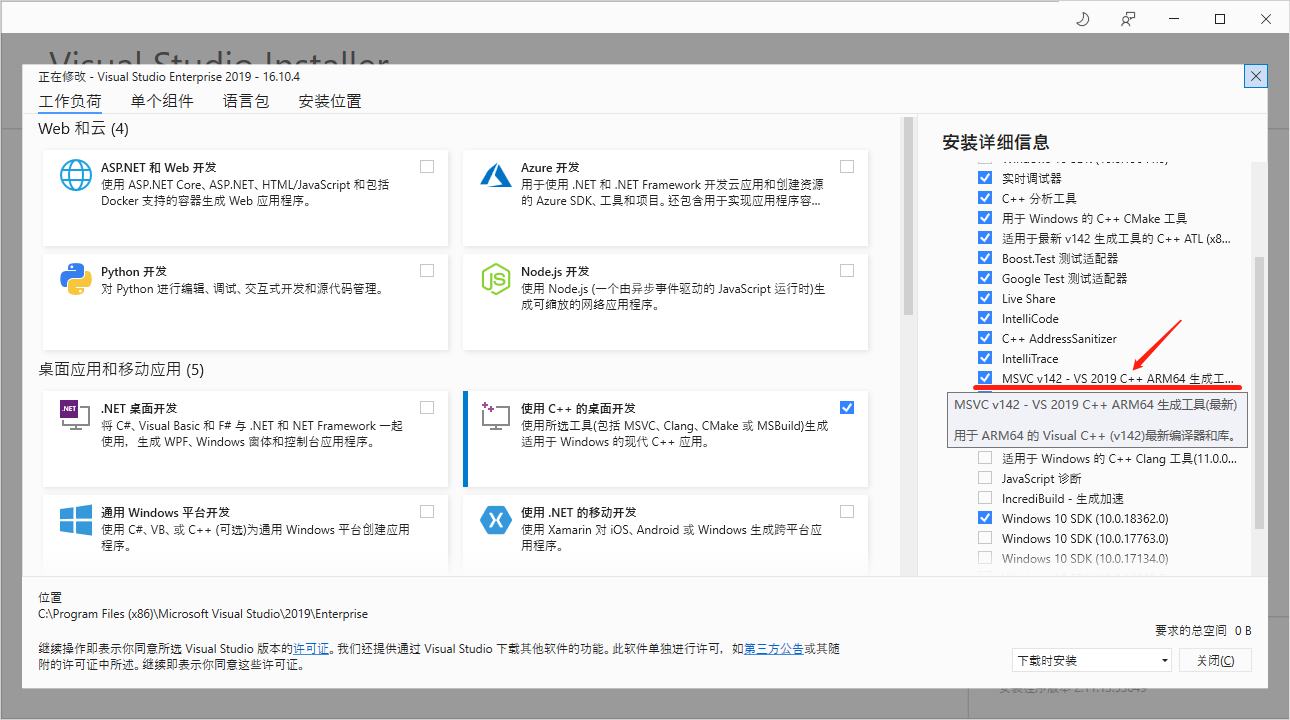Viewport: 1290px width, 720px height.
Task: Uncheck Google Test 测试适配器 component
Action: point(985,278)
